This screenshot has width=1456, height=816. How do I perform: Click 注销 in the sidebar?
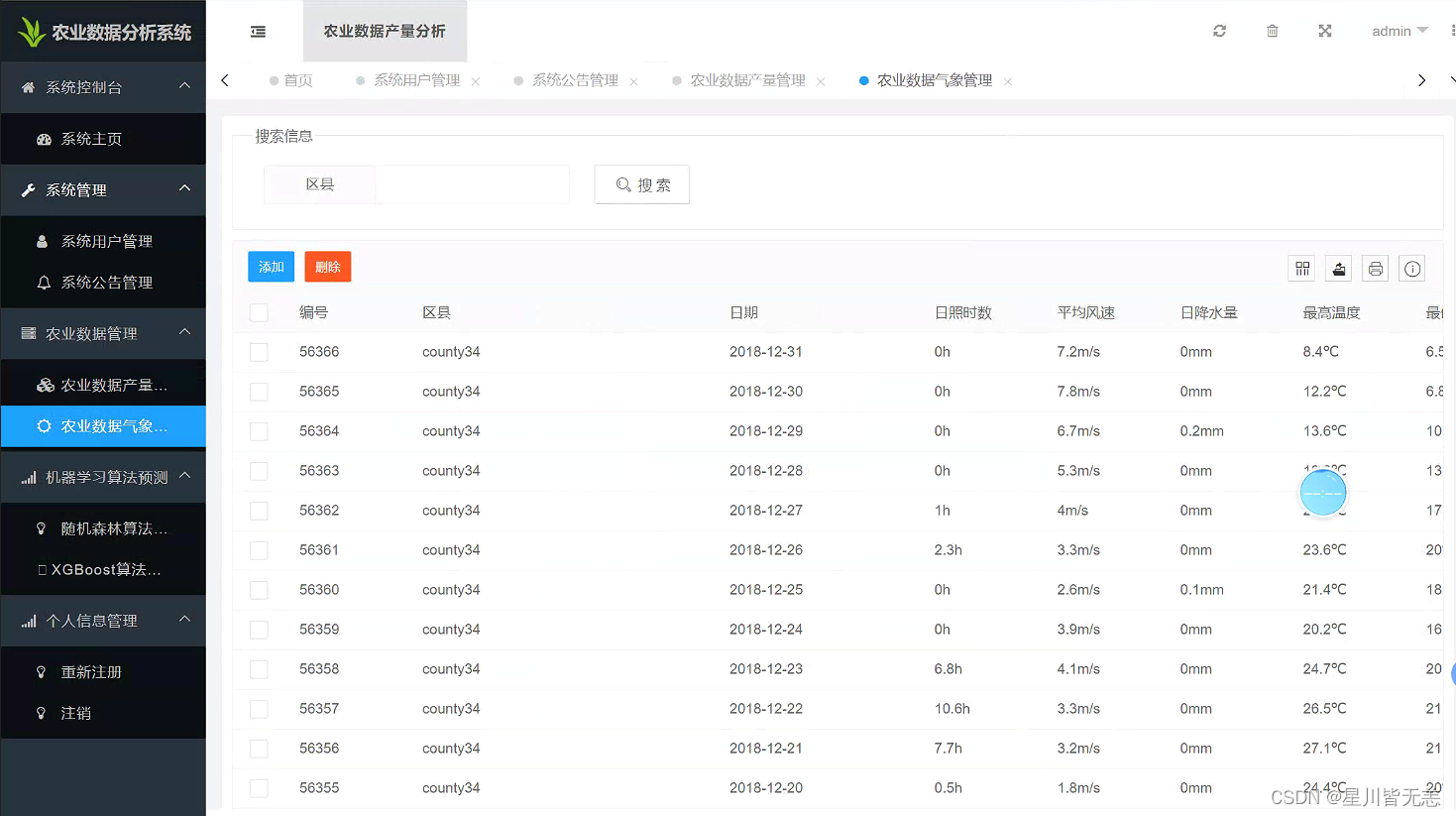pos(103,713)
